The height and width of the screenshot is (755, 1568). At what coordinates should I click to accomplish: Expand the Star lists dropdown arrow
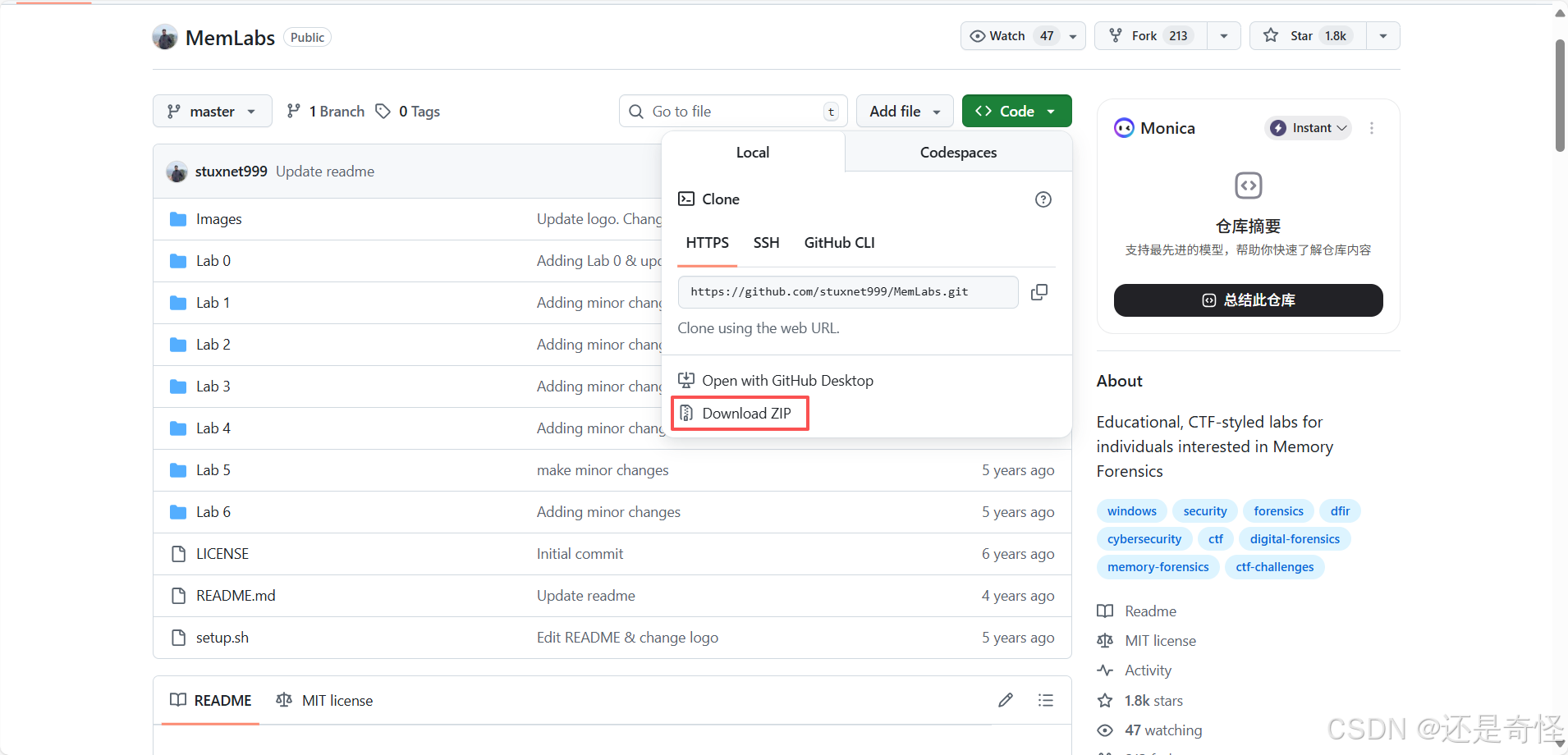coord(1383,36)
